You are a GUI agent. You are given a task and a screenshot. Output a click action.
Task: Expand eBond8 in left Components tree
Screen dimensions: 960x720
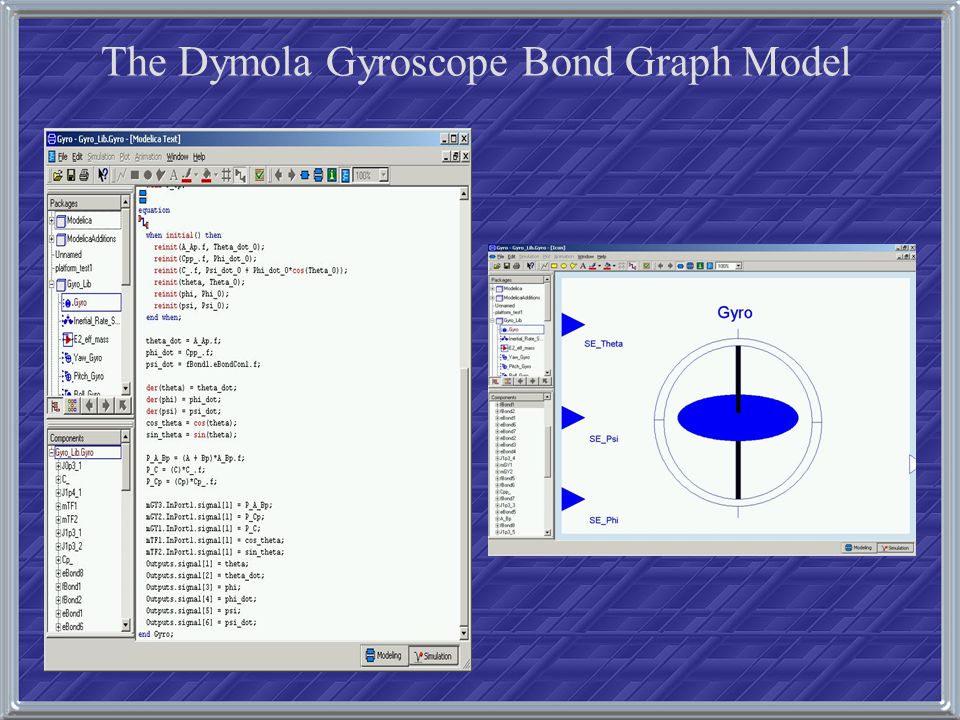click(x=59, y=574)
